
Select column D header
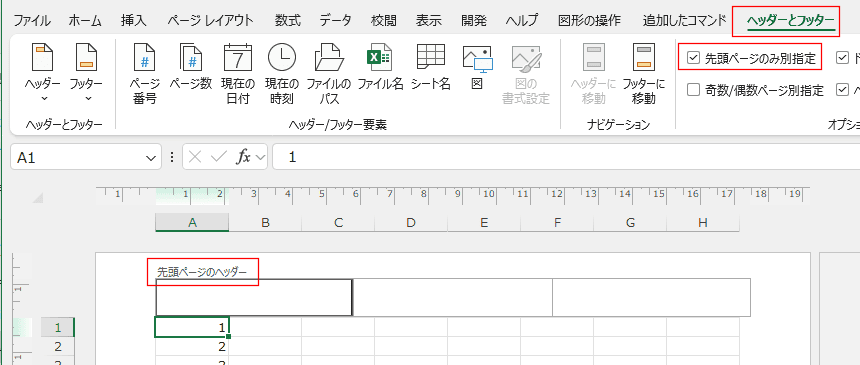coord(411,222)
